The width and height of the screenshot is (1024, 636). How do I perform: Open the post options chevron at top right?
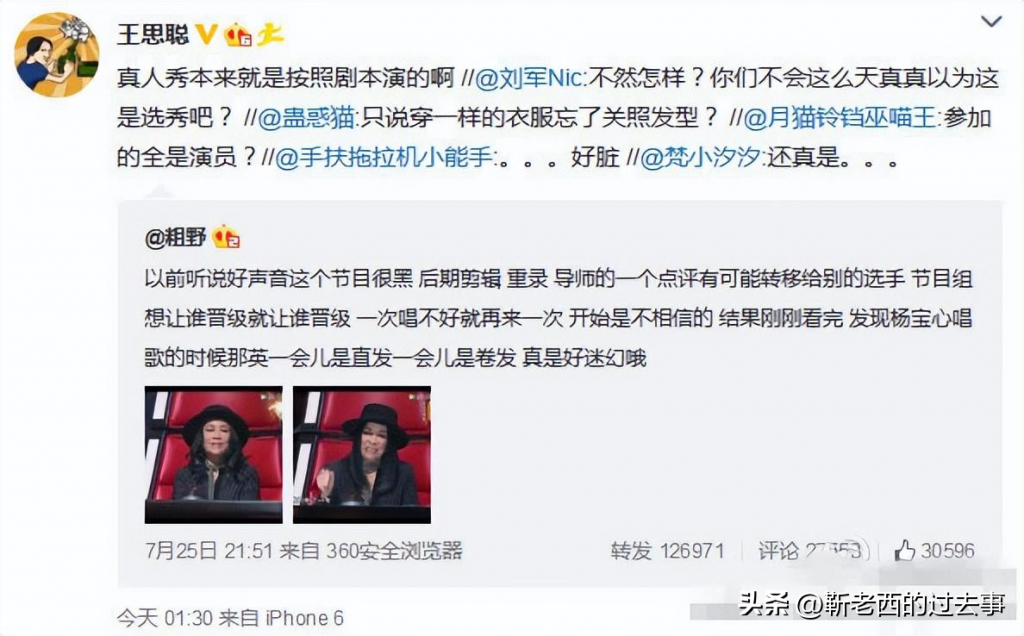[x=991, y=22]
